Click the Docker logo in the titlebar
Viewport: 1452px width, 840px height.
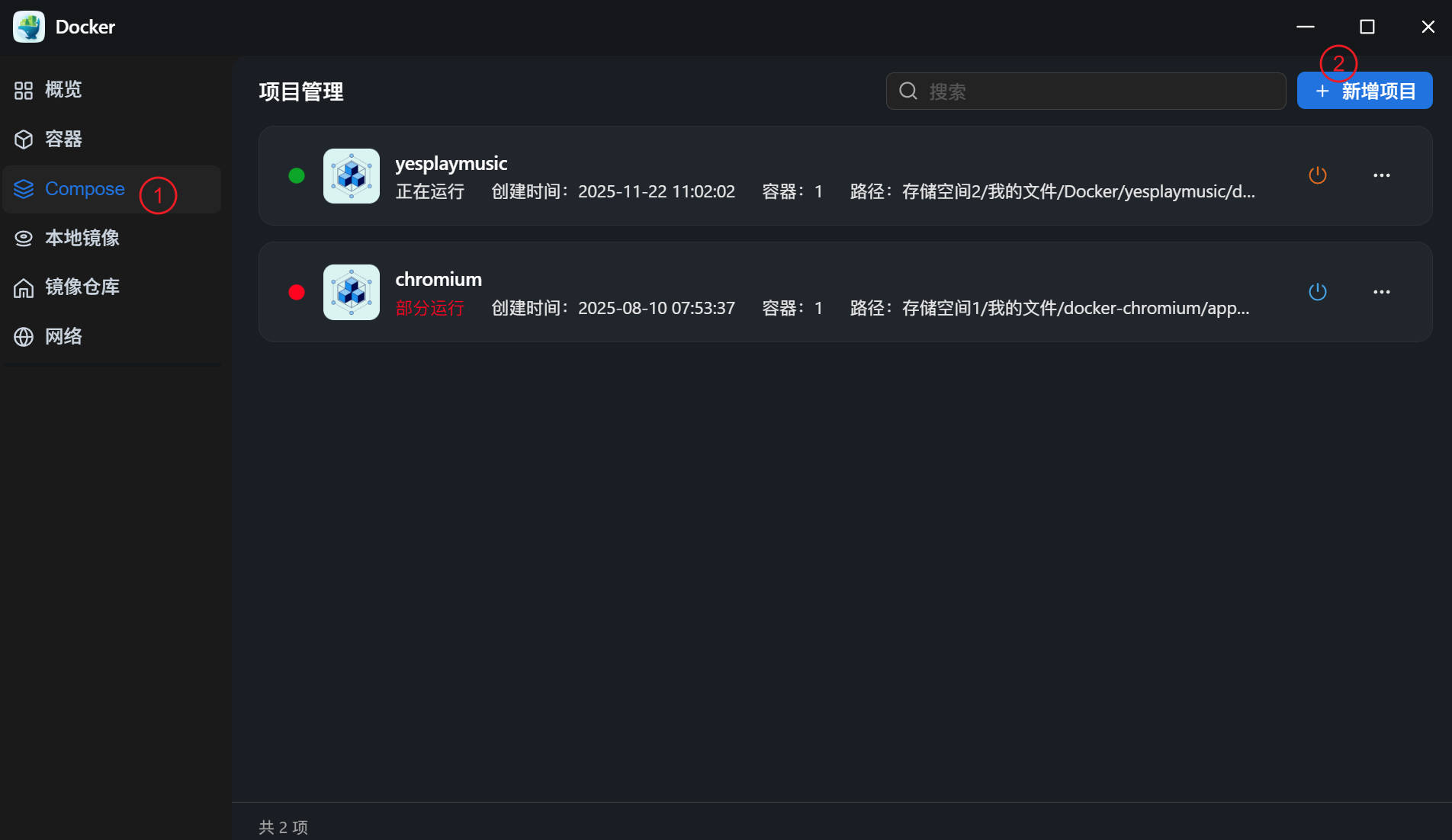click(28, 26)
